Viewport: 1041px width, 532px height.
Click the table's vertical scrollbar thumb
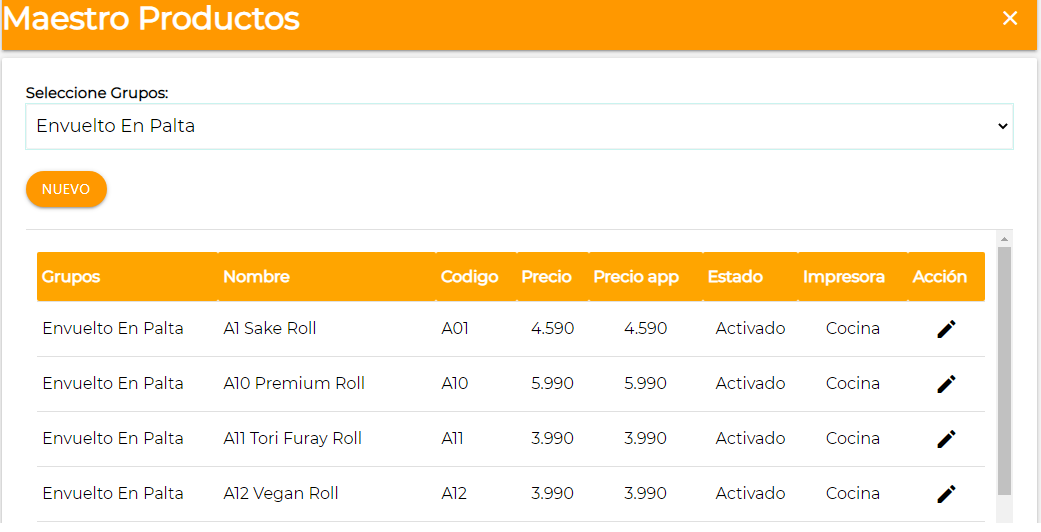tap(1005, 370)
